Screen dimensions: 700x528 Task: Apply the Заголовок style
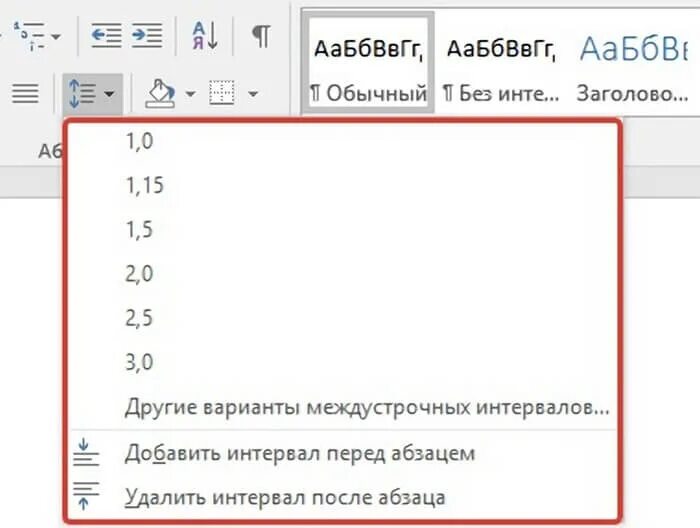[x=633, y=62]
